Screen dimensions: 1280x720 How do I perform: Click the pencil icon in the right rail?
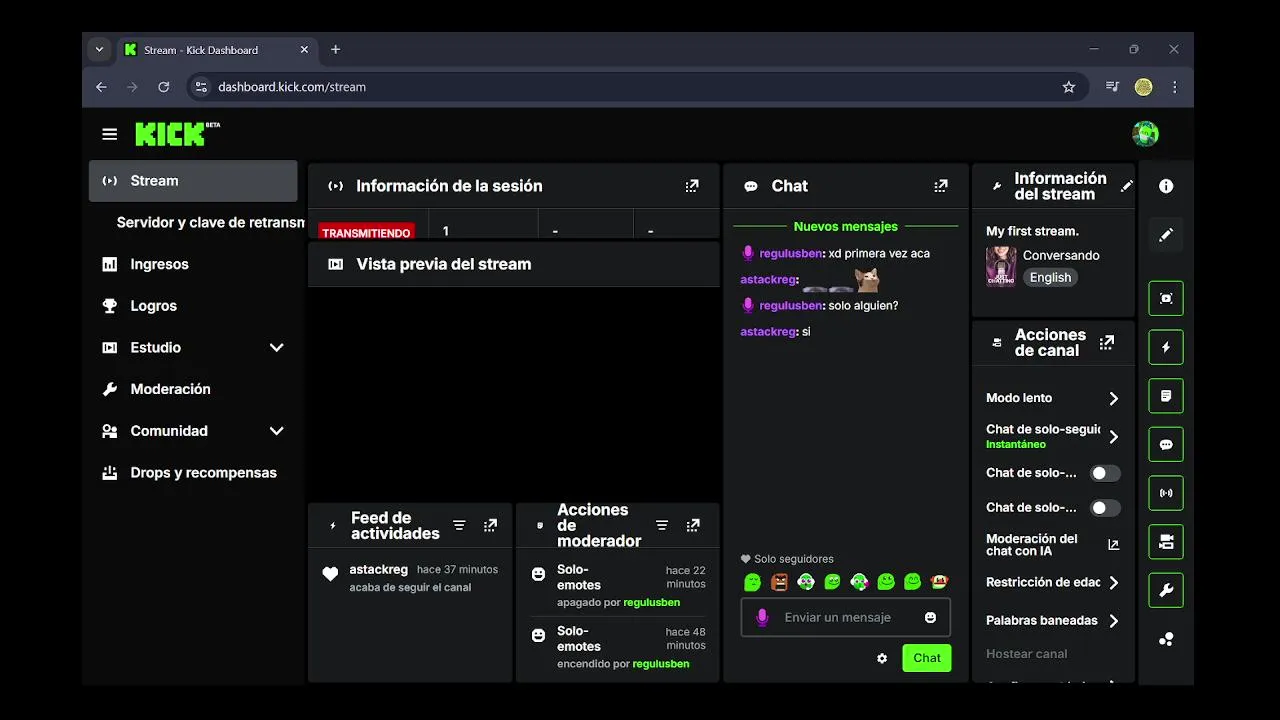[1166, 235]
